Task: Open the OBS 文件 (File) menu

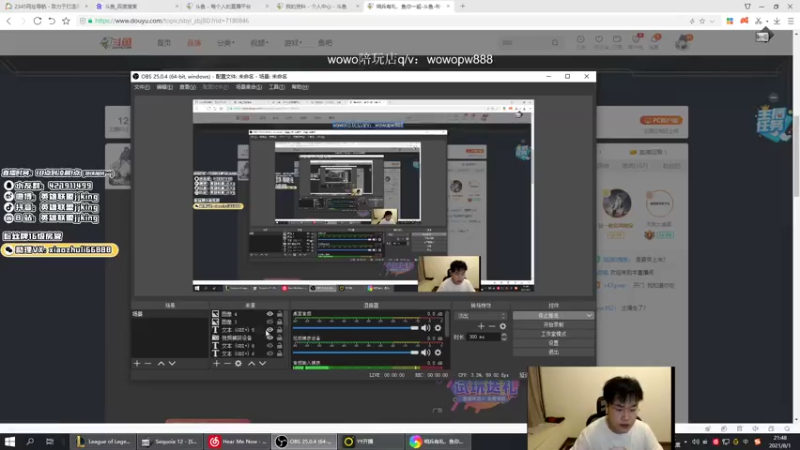Action: click(141, 87)
